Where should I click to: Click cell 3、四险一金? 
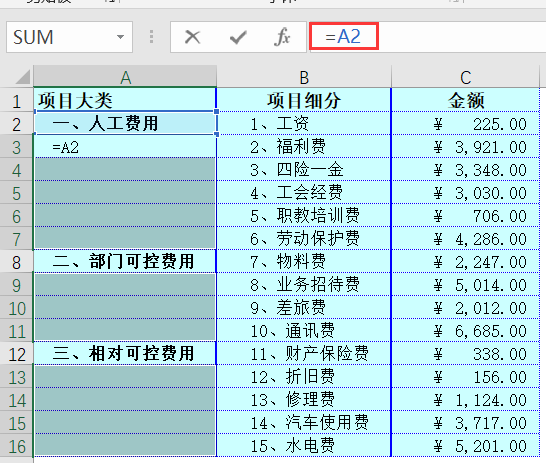(304, 169)
